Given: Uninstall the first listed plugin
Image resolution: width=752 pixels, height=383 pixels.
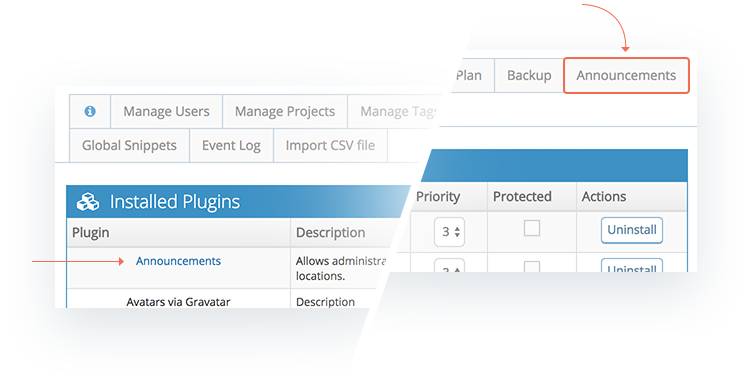Looking at the screenshot, I should [632, 230].
